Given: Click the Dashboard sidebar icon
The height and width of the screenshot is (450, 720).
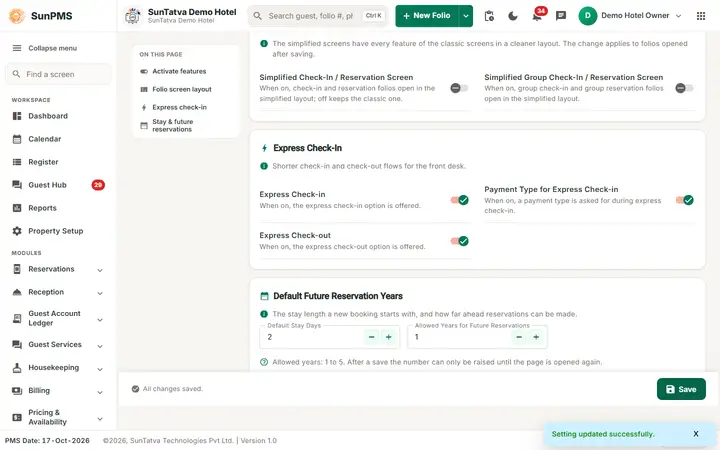Looking at the screenshot, I should coord(17,116).
